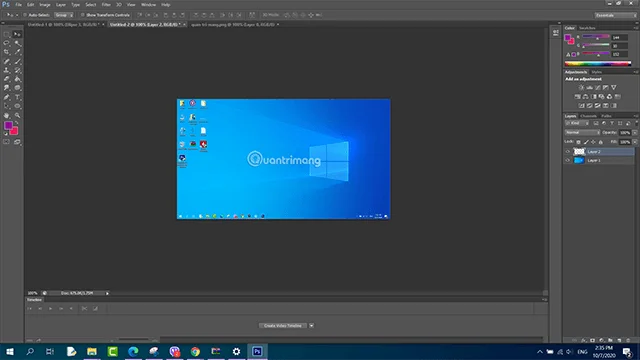
Task: Select the Eraser tool
Action: coord(7,79)
